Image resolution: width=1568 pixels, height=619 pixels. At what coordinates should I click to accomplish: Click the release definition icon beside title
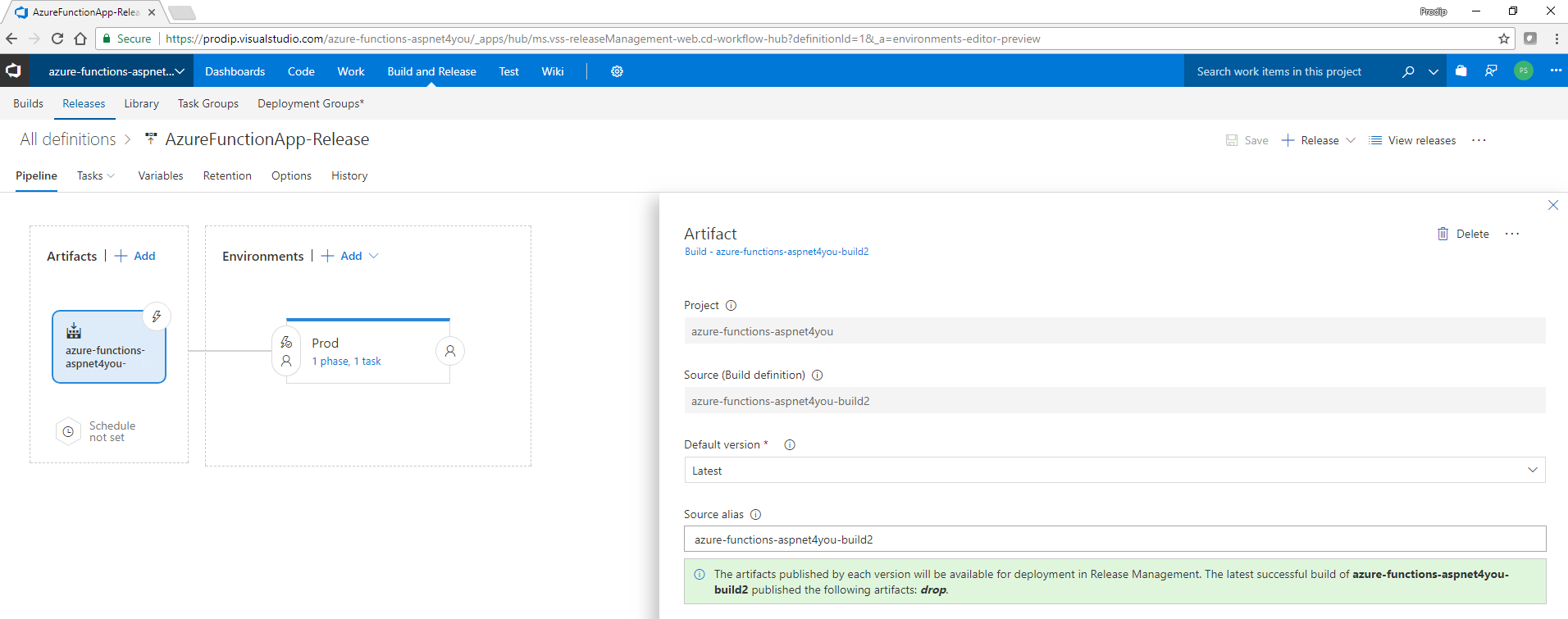pos(151,139)
